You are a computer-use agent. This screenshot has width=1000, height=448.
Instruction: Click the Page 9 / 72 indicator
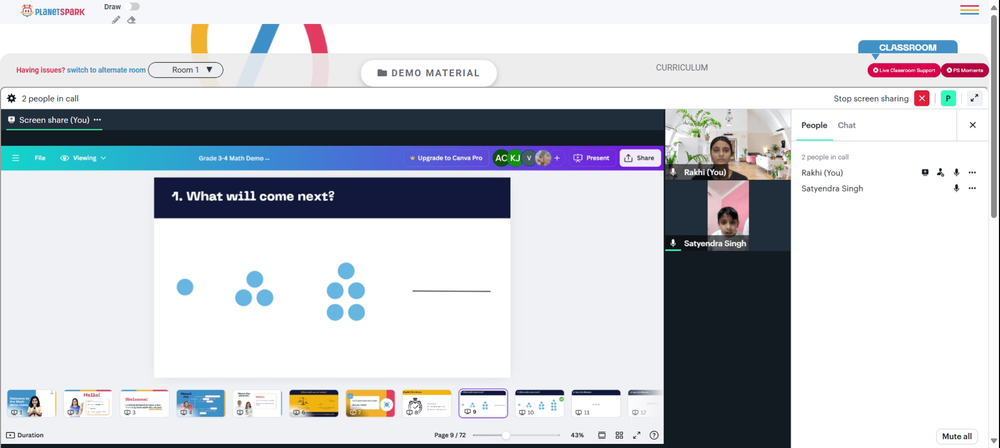450,435
